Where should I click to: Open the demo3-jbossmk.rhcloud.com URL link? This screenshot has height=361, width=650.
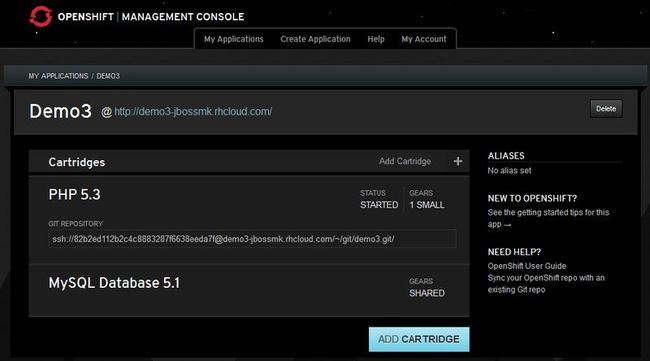[193, 111]
